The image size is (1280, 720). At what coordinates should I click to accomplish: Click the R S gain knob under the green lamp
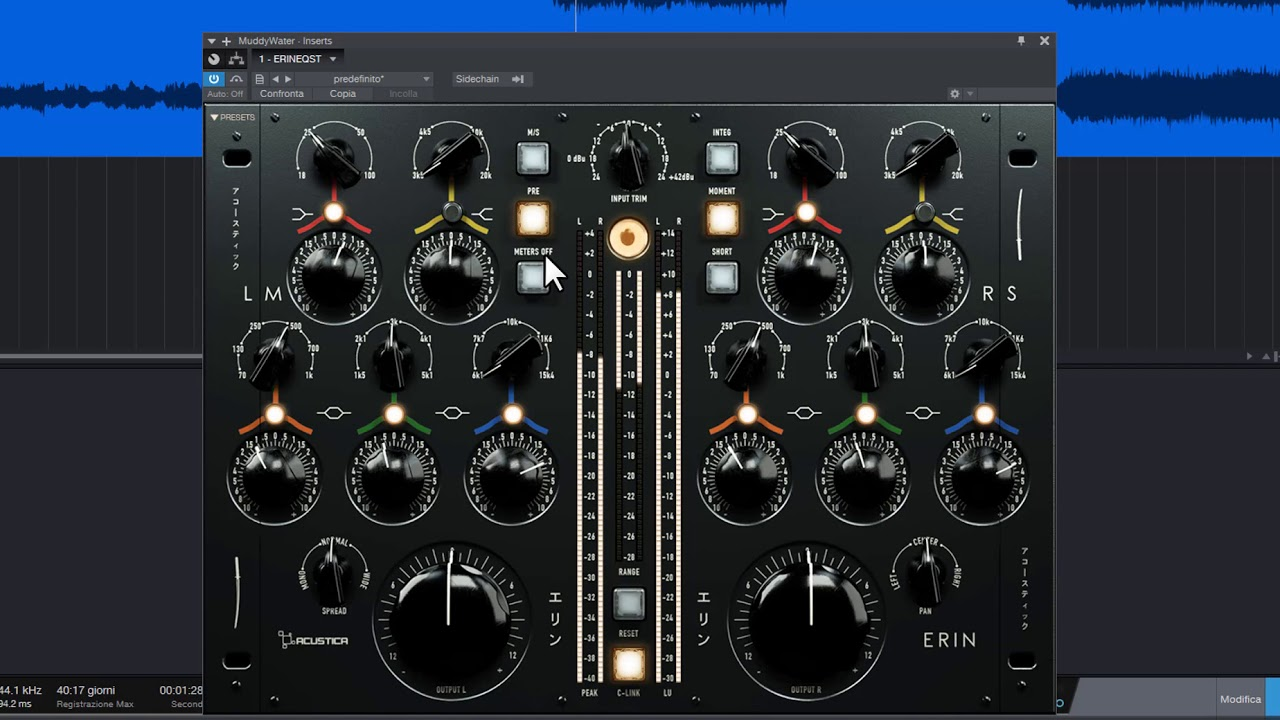click(864, 478)
